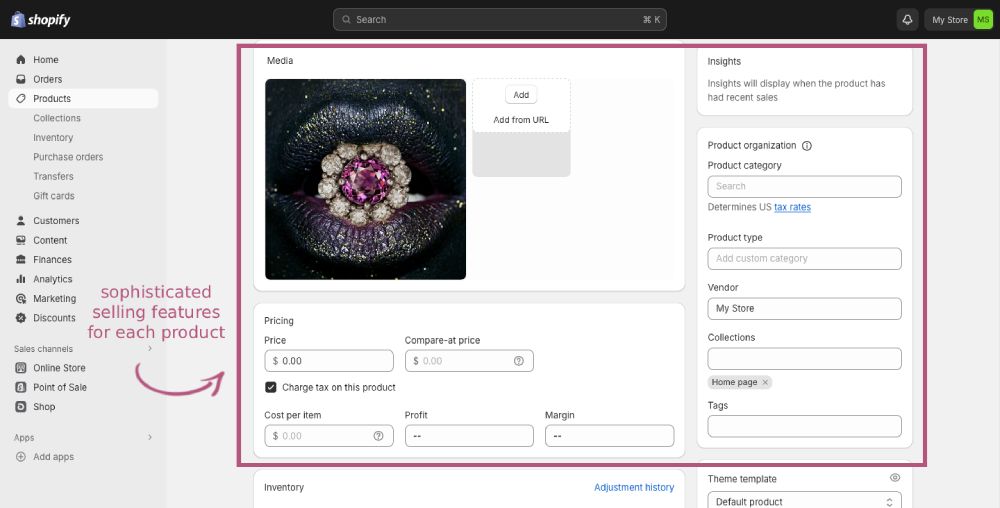Click the Add media button

(x=521, y=95)
